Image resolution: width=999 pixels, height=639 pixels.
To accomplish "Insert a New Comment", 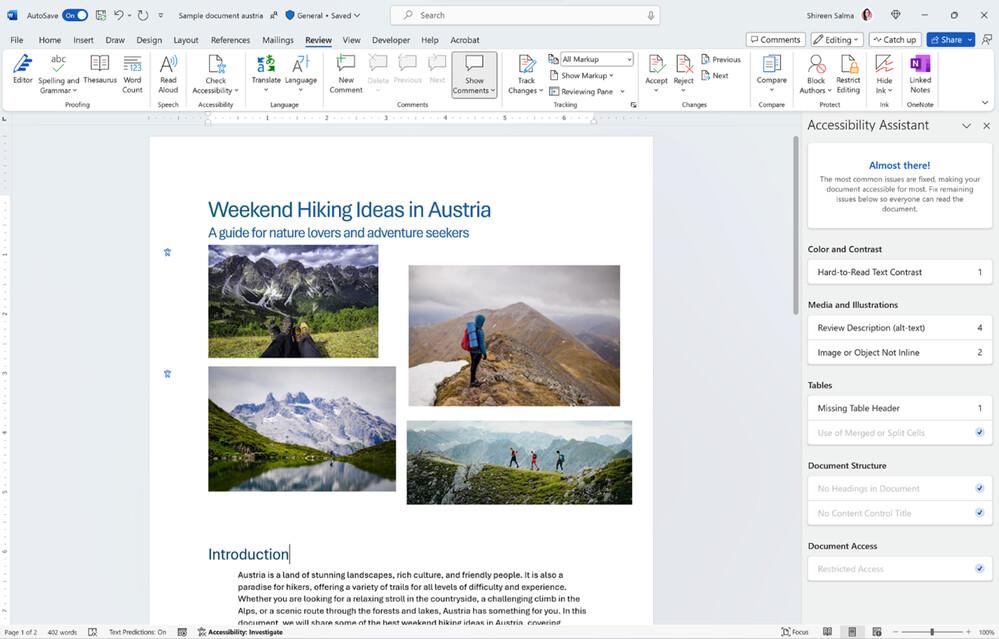I will (345, 72).
